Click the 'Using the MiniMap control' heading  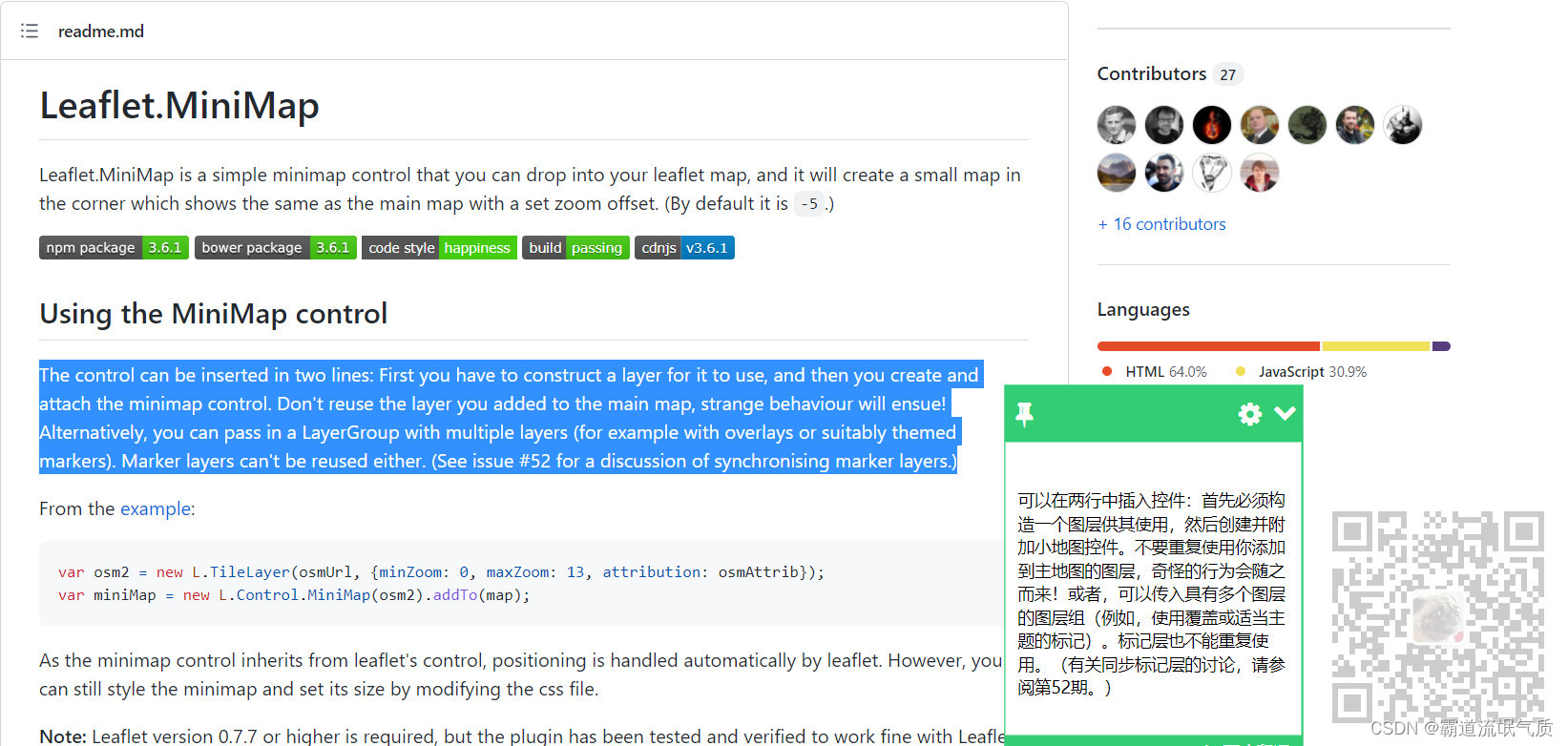click(x=214, y=314)
